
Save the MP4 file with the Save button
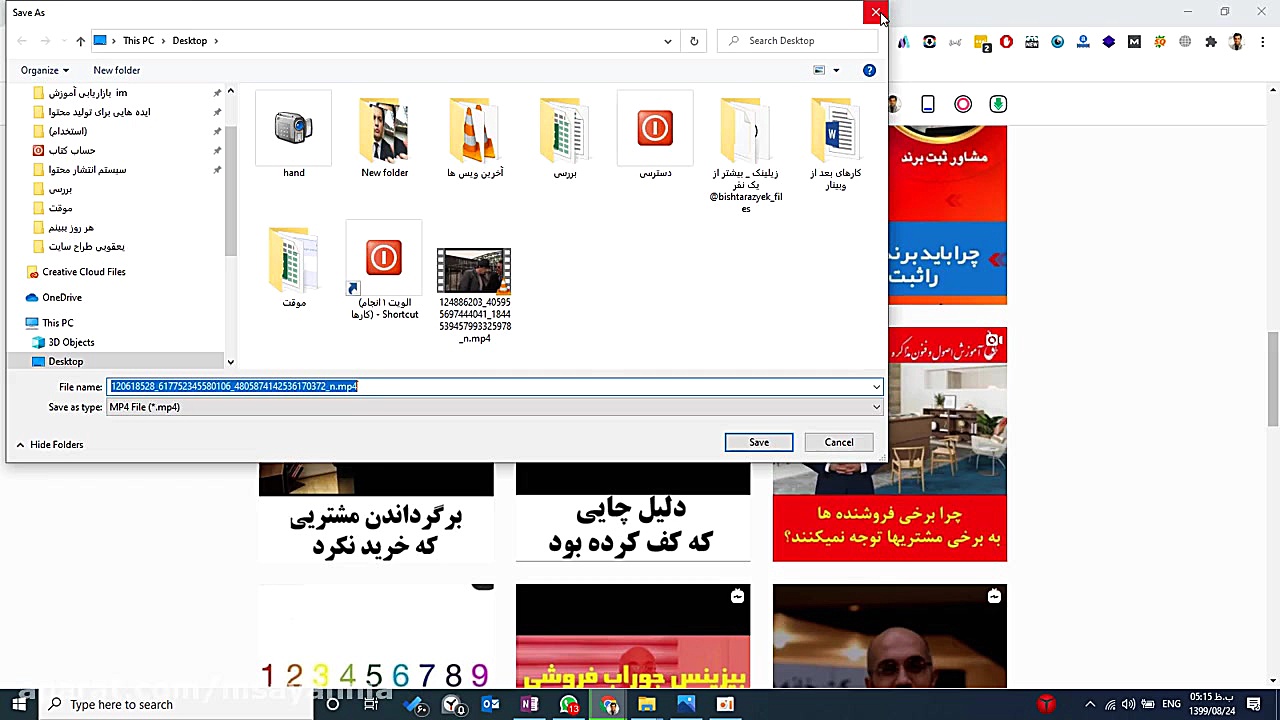(x=758, y=442)
